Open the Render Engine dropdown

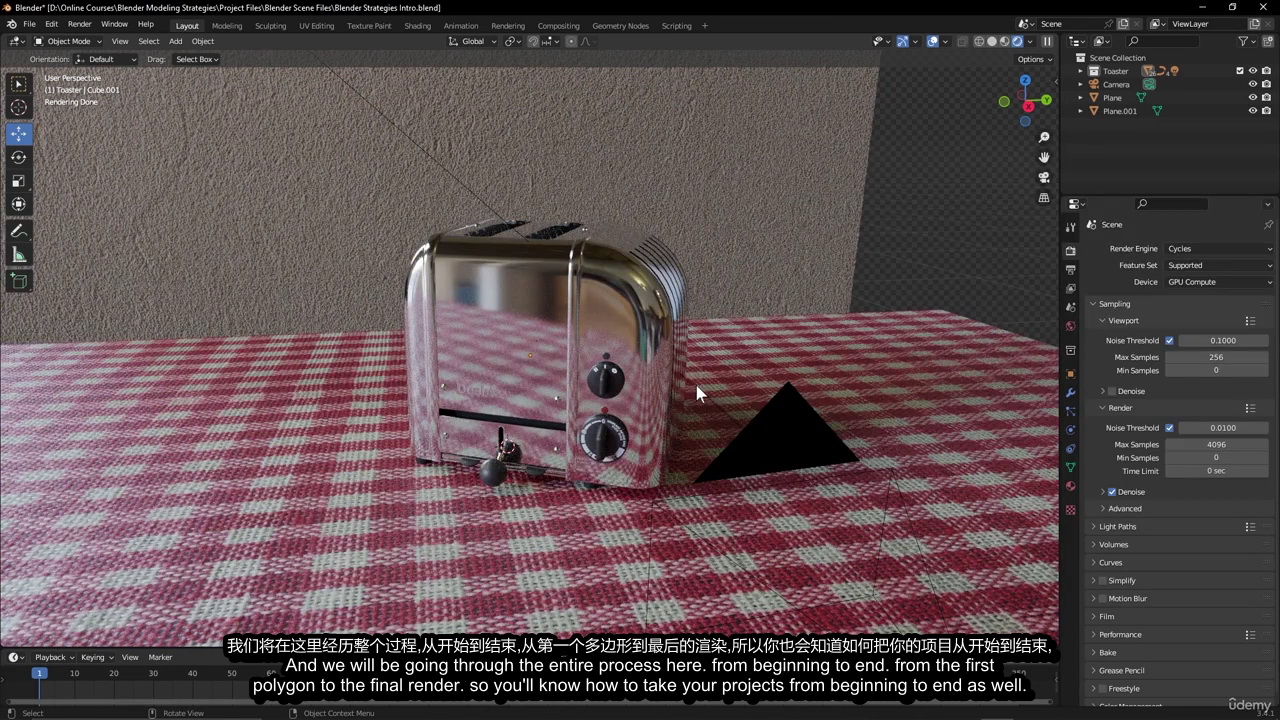click(x=1220, y=249)
